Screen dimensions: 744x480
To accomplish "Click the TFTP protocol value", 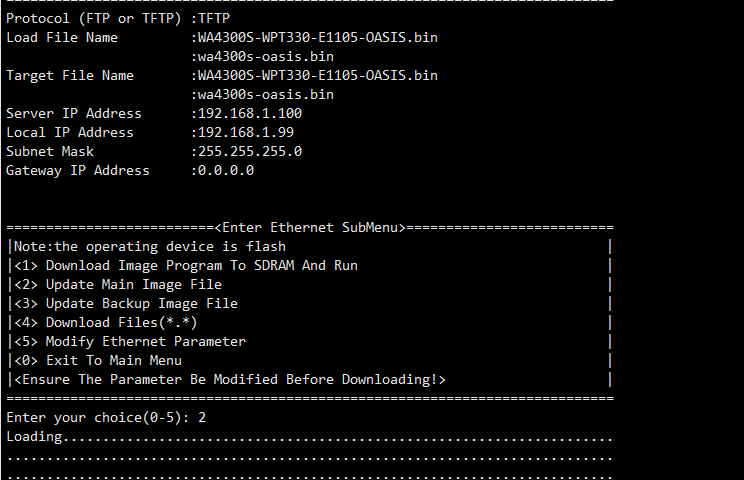I will [x=214, y=18].
